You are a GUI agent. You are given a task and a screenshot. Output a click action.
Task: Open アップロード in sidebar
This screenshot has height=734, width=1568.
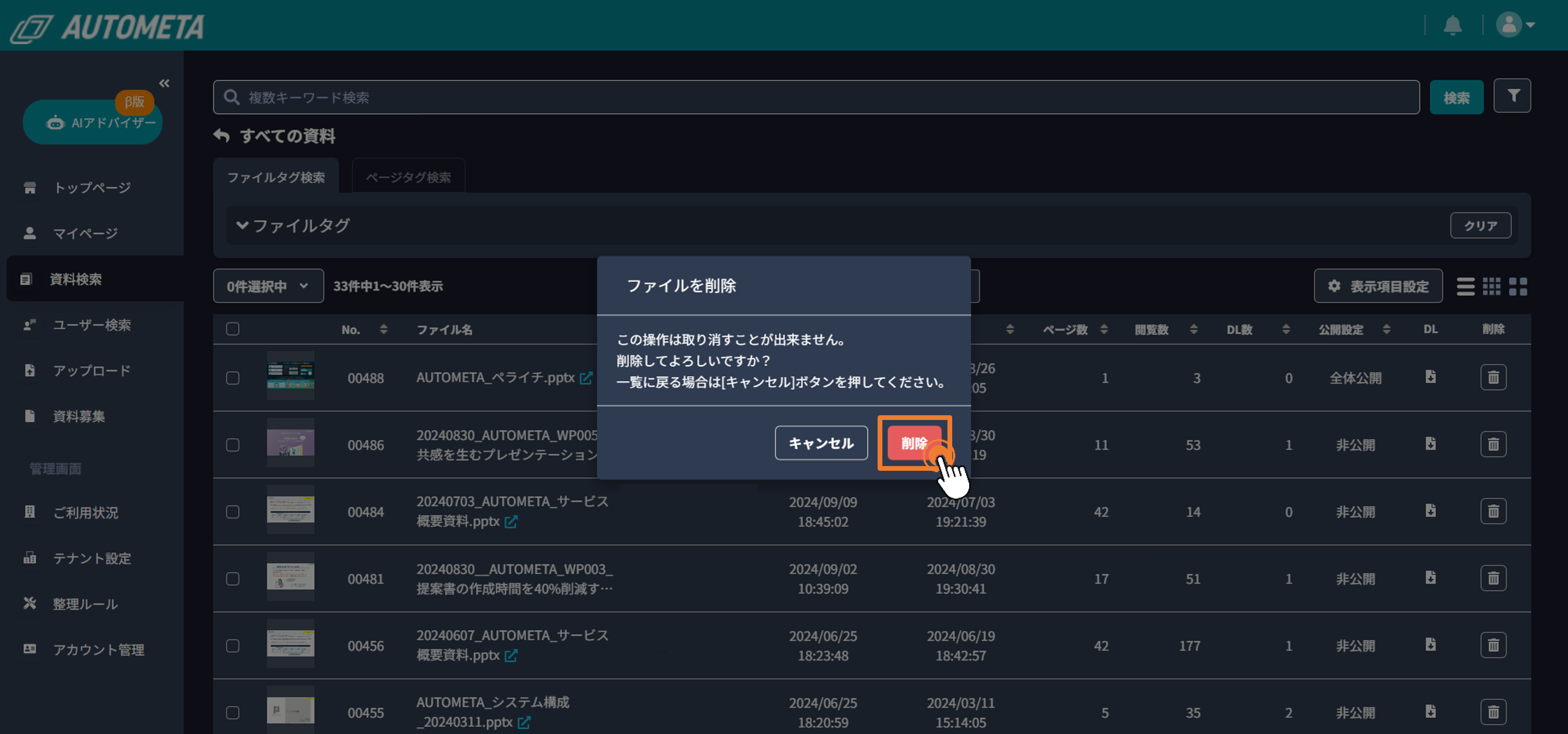(92, 371)
